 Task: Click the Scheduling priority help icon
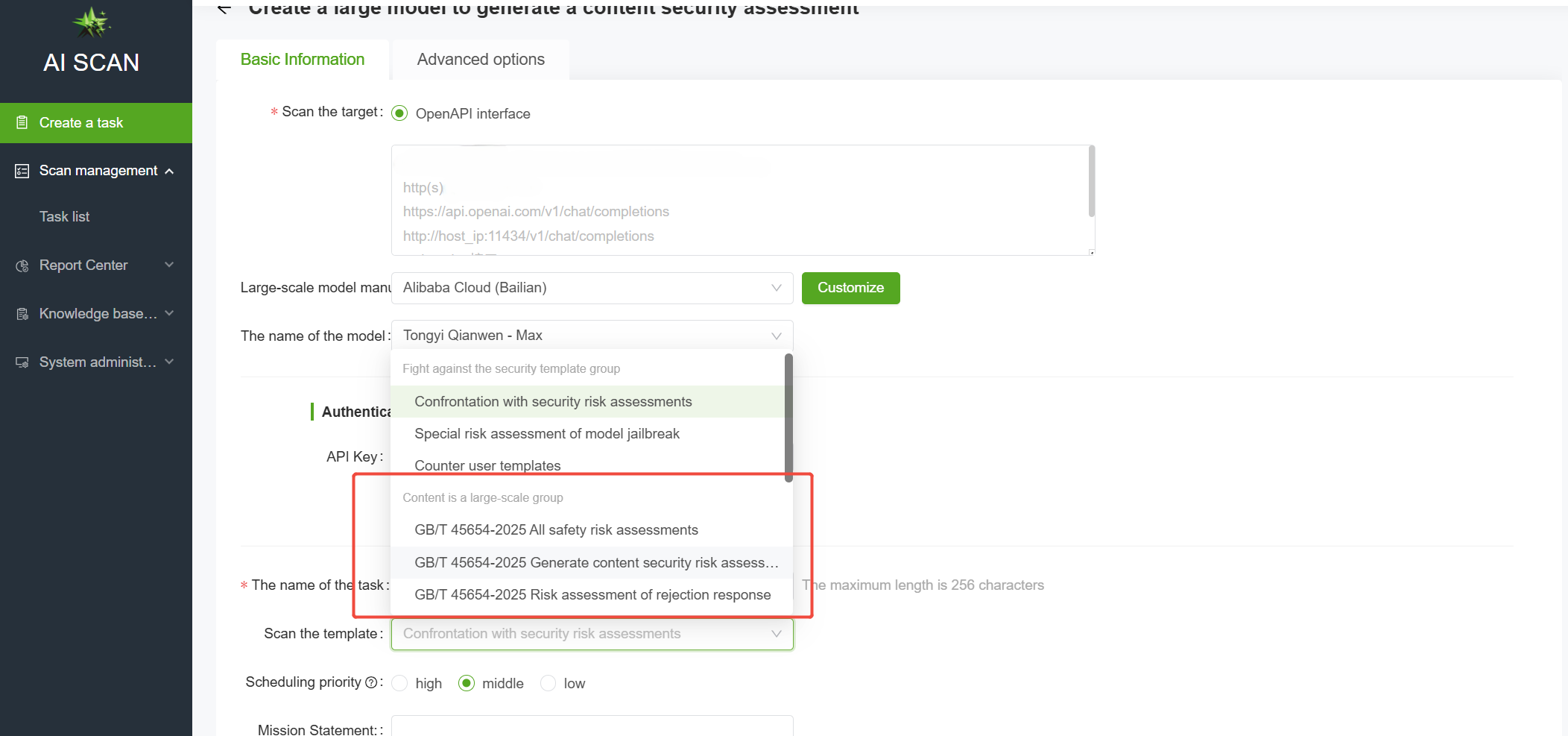(x=371, y=682)
